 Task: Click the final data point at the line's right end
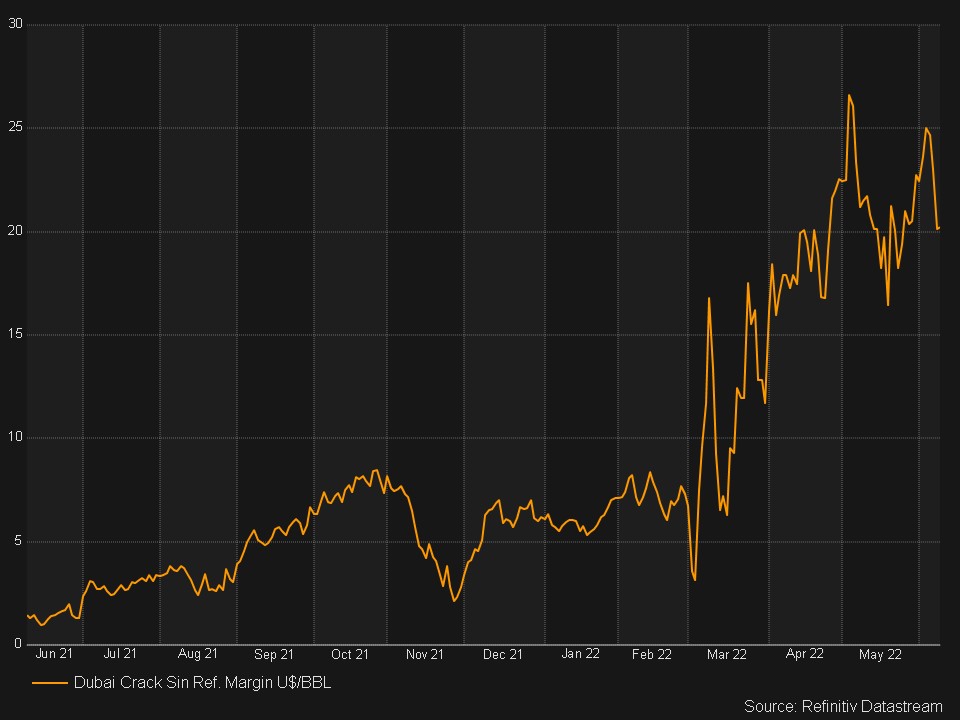click(939, 229)
